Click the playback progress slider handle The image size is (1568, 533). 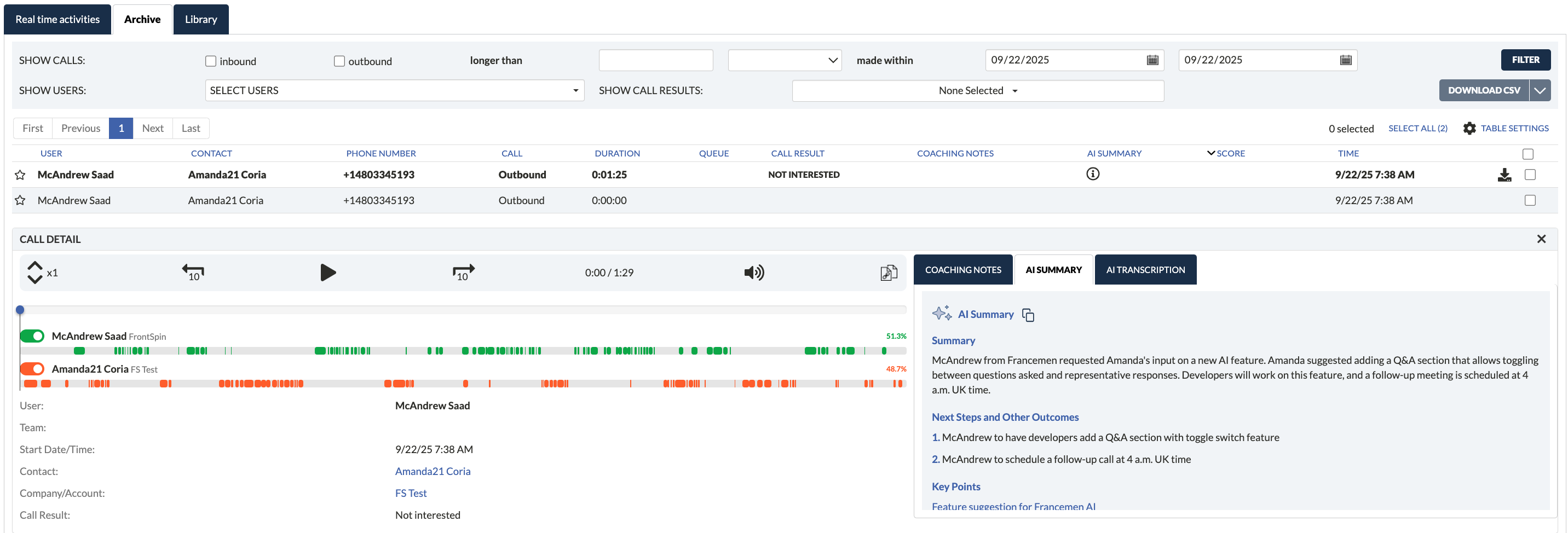coord(20,310)
